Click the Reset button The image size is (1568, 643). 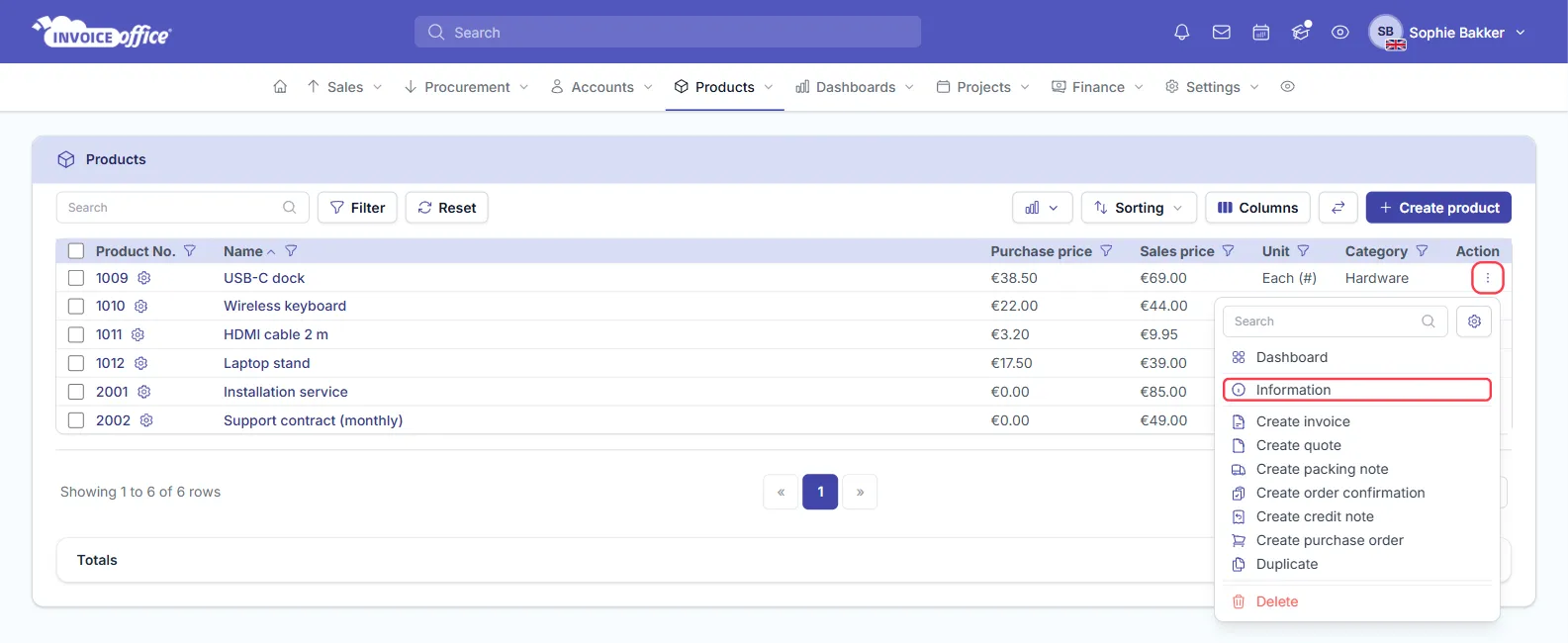point(446,208)
